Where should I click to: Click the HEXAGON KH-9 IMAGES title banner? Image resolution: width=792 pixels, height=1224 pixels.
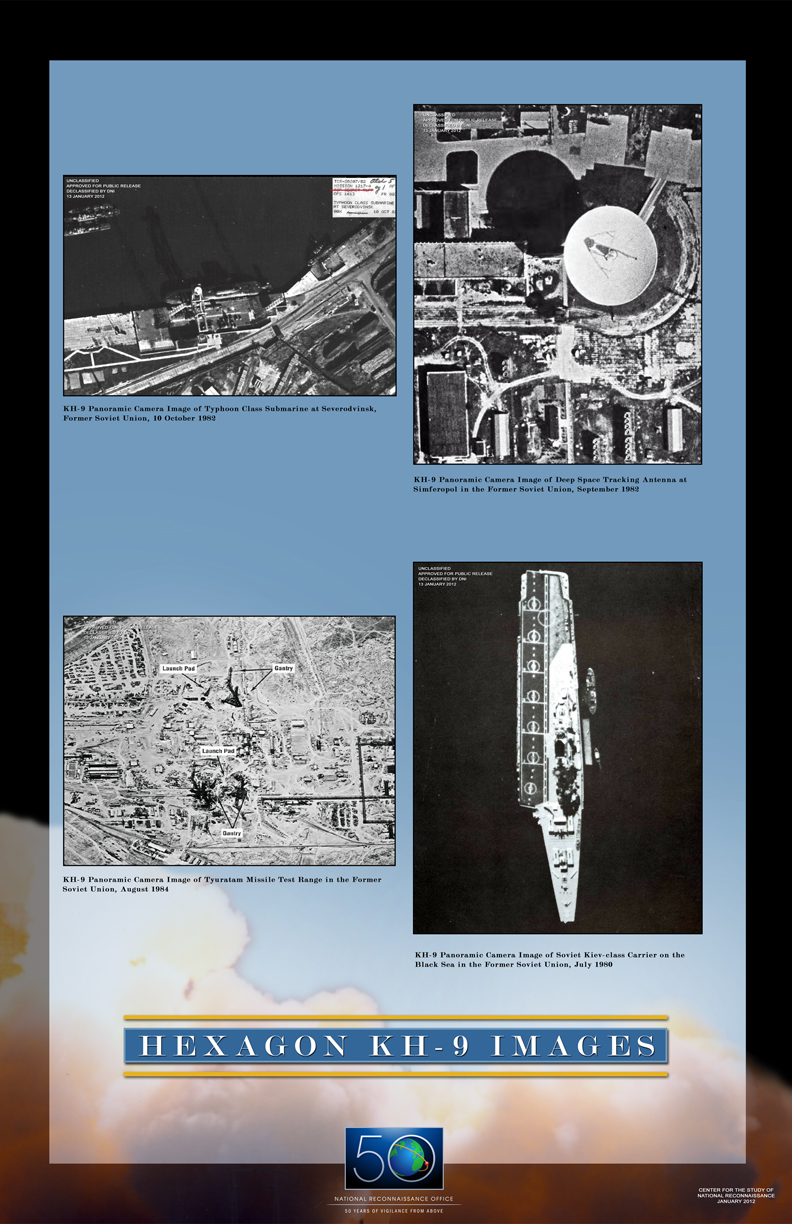point(396,1046)
